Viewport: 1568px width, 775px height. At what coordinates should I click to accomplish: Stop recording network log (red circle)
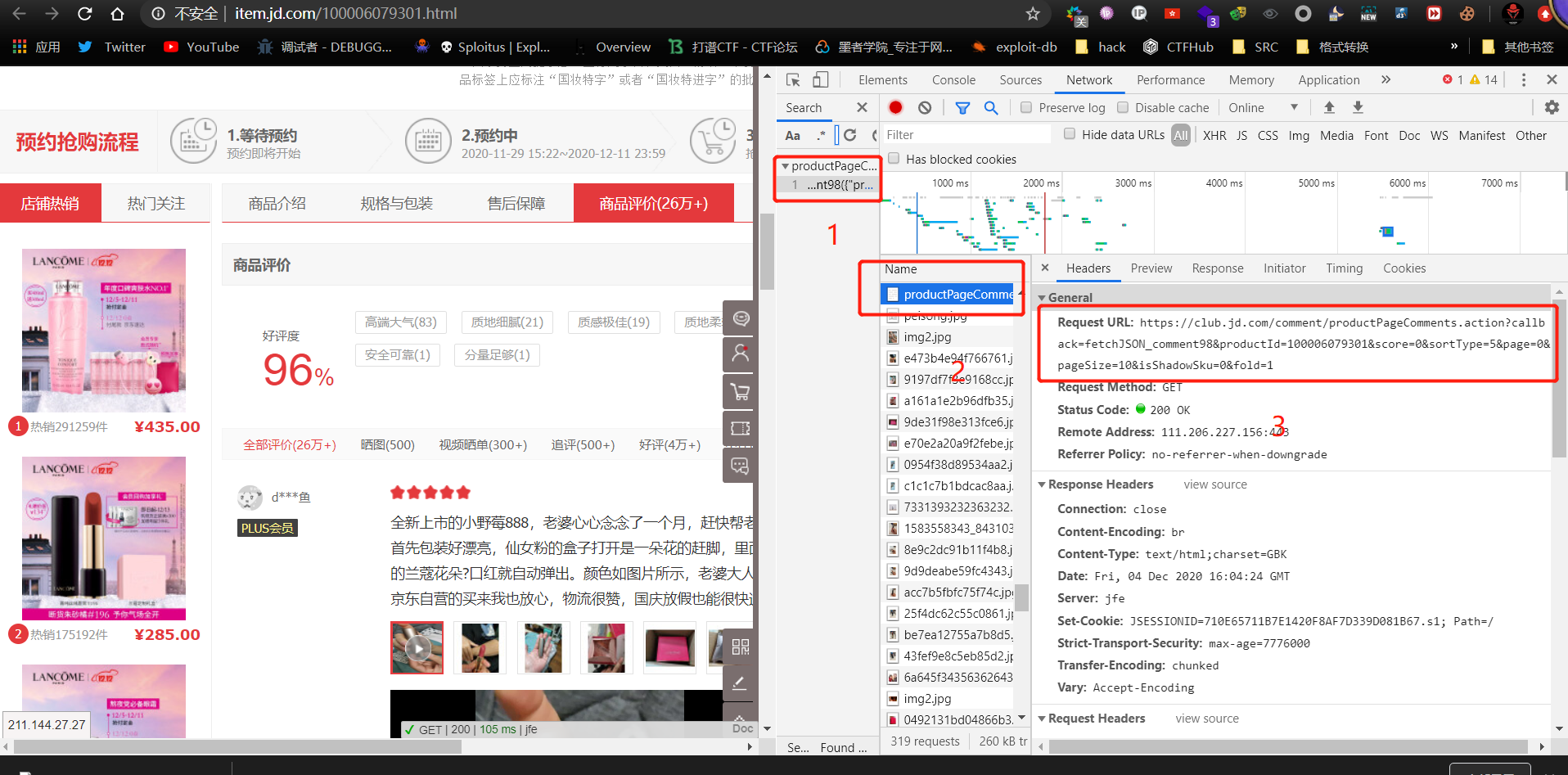tap(895, 107)
